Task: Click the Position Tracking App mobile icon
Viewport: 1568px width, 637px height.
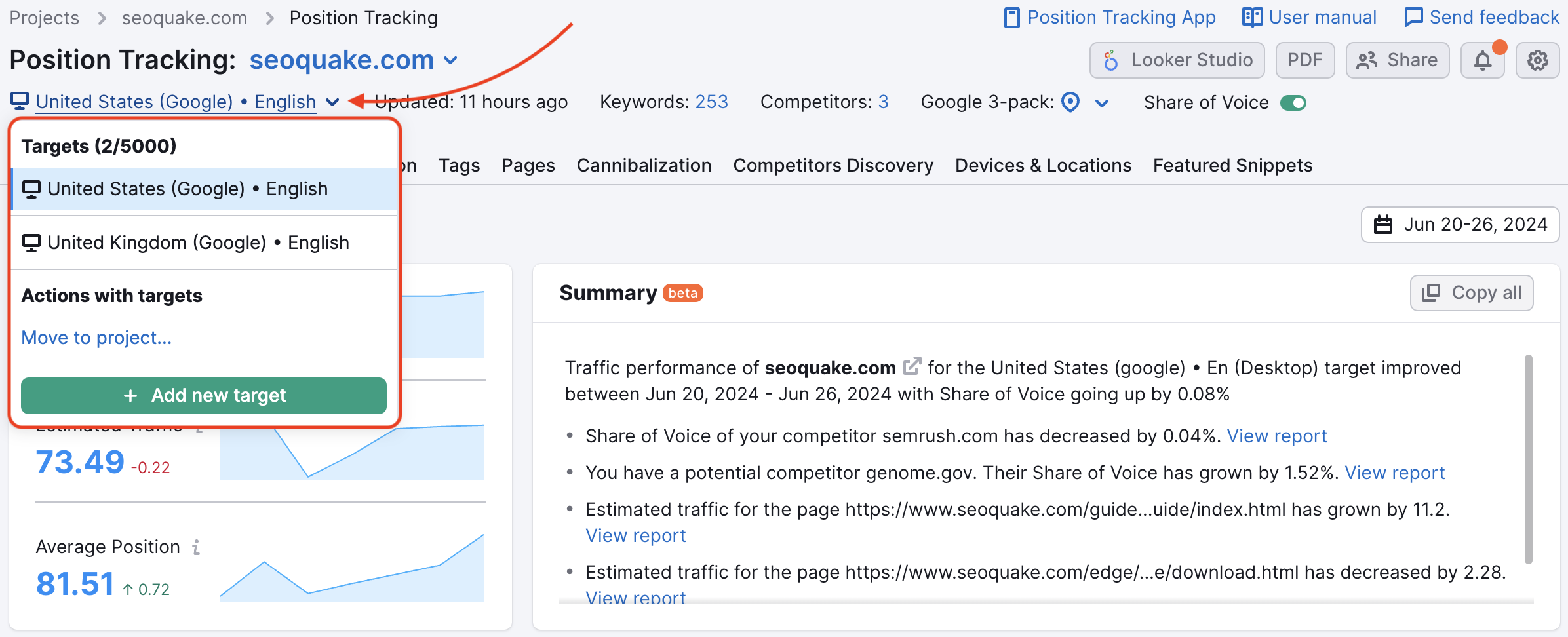Action: click(1011, 18)
